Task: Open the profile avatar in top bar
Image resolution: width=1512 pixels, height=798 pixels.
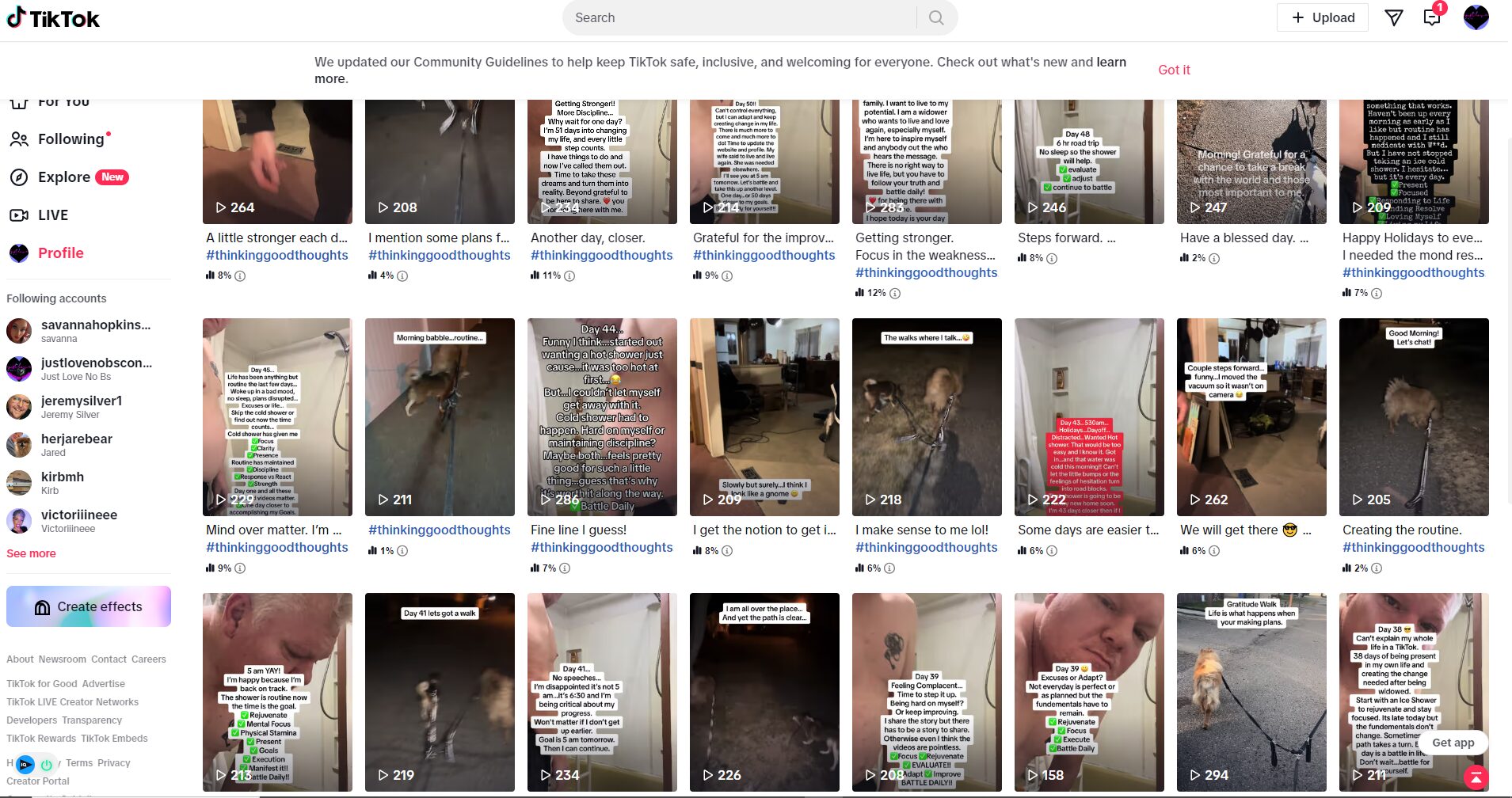Action: coord(1476,17)
